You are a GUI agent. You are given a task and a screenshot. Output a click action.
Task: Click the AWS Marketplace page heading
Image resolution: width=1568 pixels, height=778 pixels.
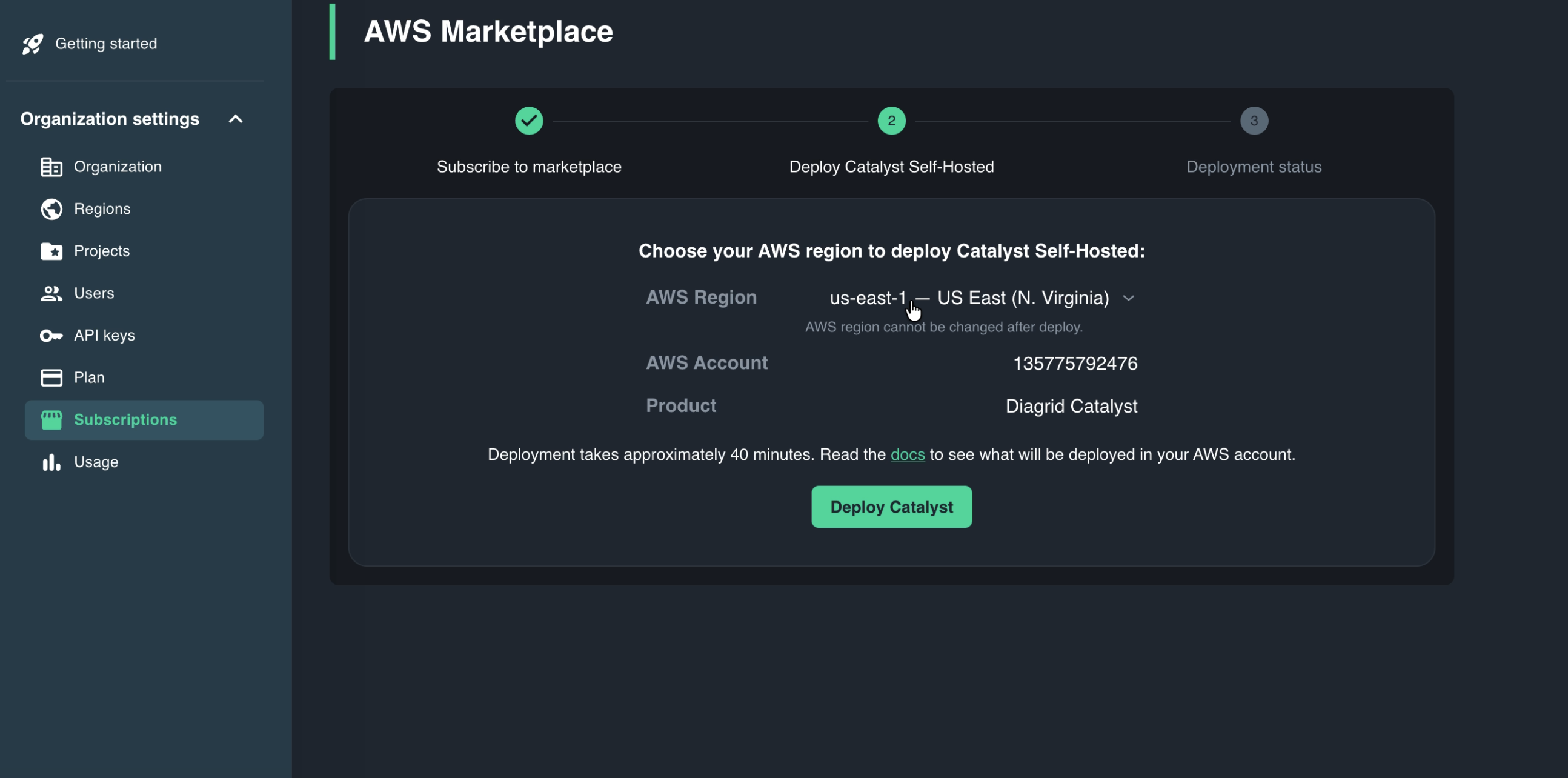tap(488, 32)
